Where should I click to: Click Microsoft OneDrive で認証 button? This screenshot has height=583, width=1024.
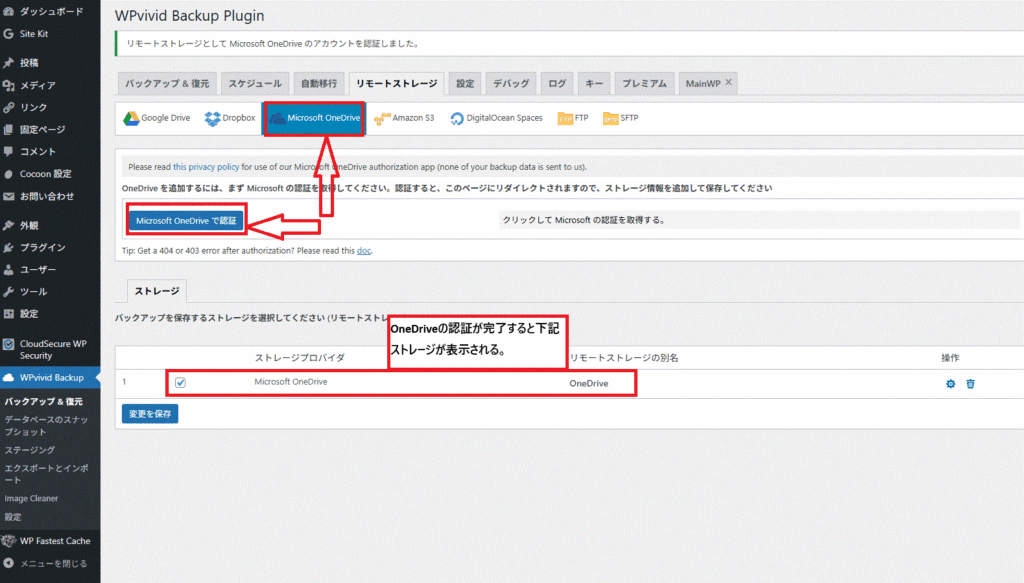point(186,221)
